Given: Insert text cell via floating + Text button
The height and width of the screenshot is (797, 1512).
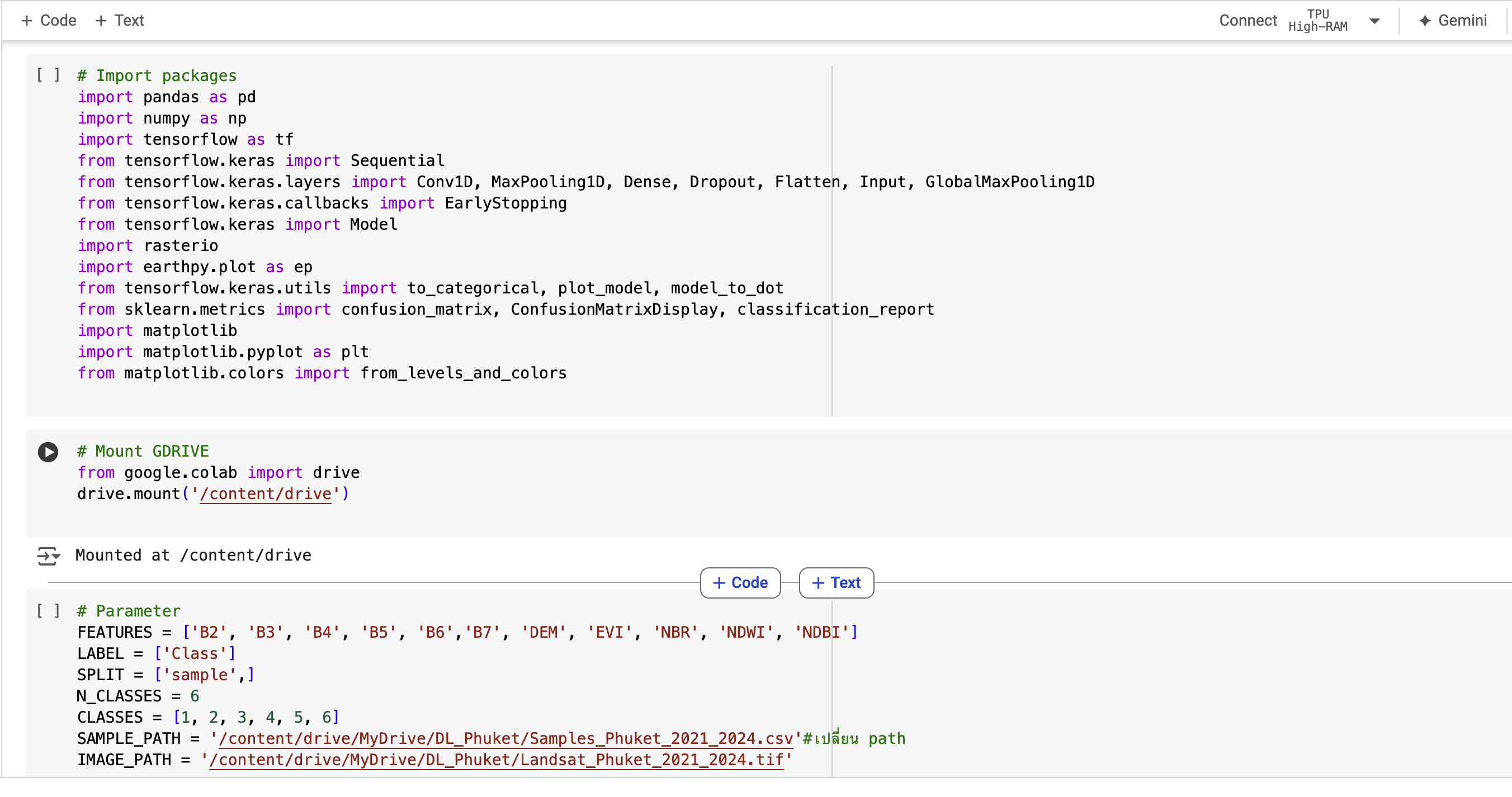Looking at the screenshot, I should coord(837,583).
